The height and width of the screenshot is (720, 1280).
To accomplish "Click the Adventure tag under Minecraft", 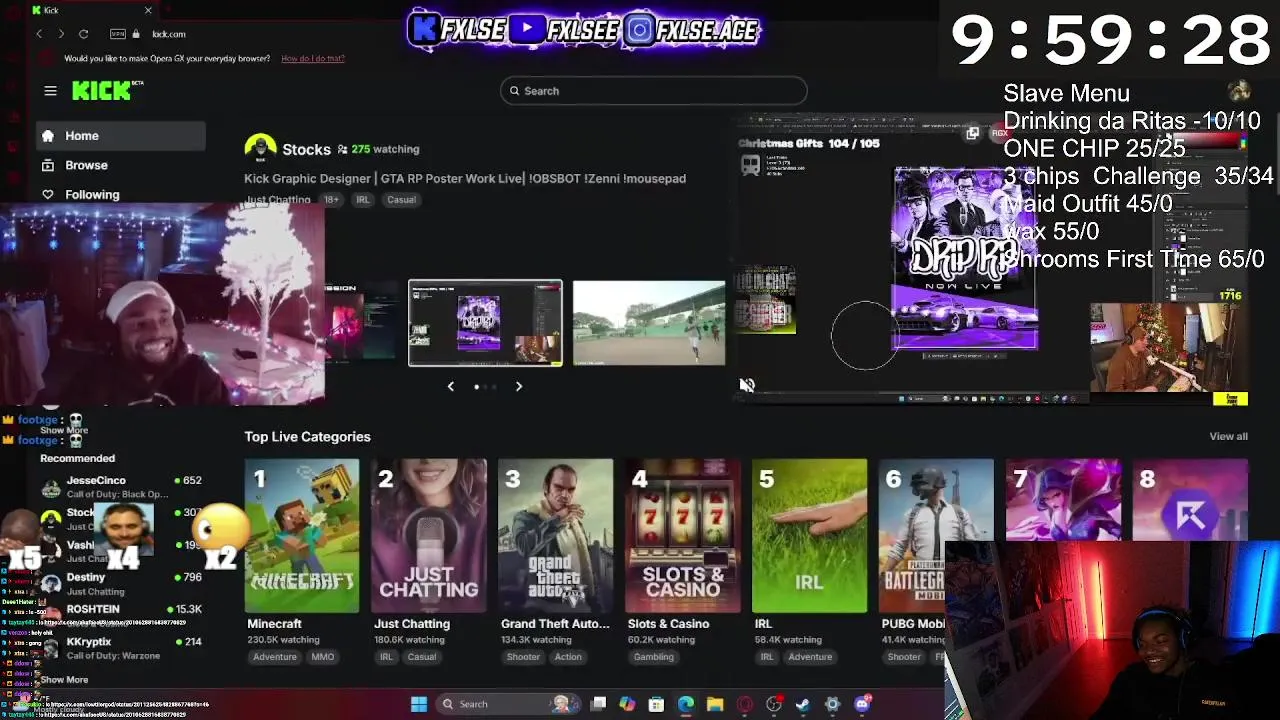I will [x=275, y=657].
